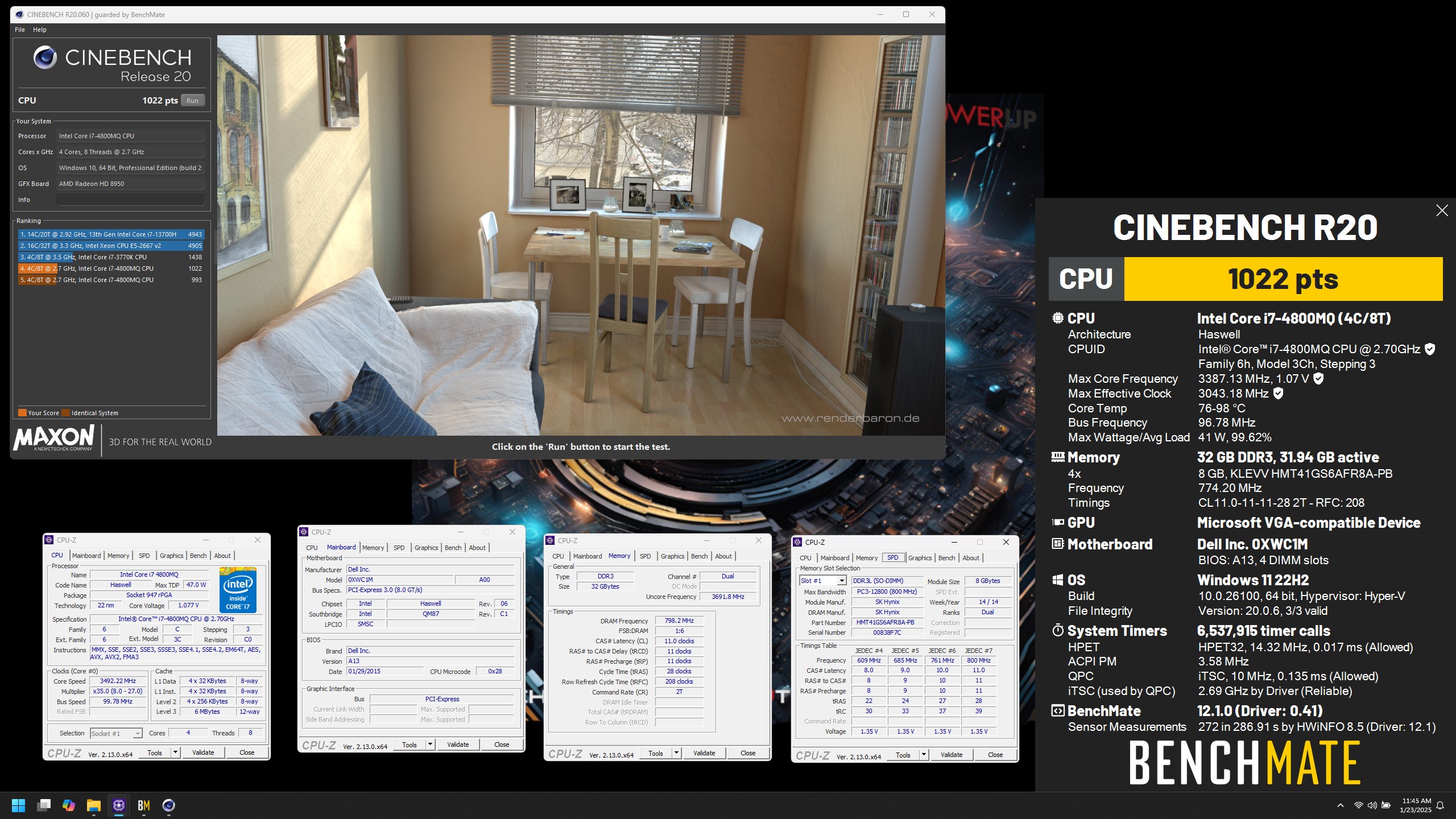1456x819 pixels.
Task: Click BenchMate Motherboard section icon
Action: (x=1058, y=544)
